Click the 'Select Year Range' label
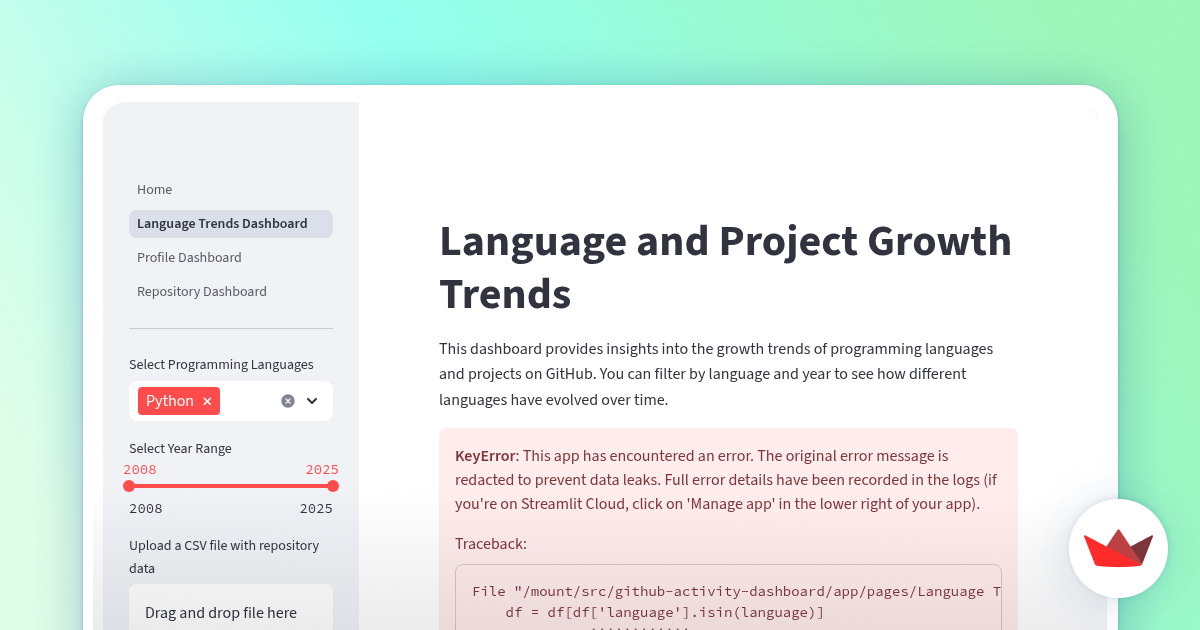The image size is (1200, 630). tap(180, 449)
